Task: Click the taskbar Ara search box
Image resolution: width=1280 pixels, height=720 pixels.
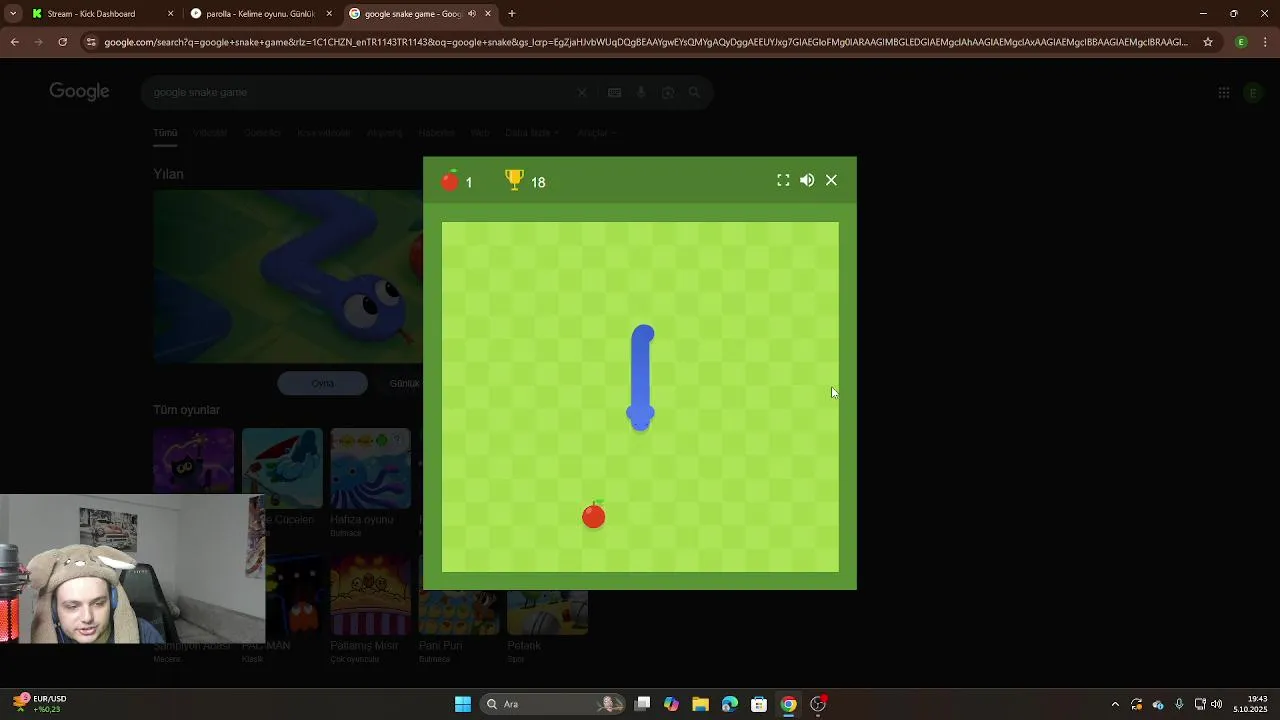Action: point(553,704)
